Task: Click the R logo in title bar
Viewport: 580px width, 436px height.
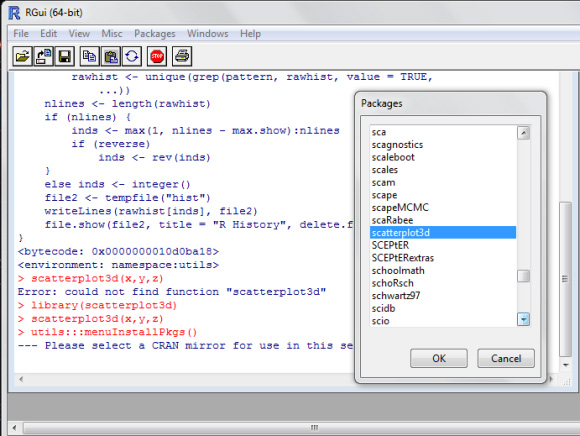Action: 14,13
